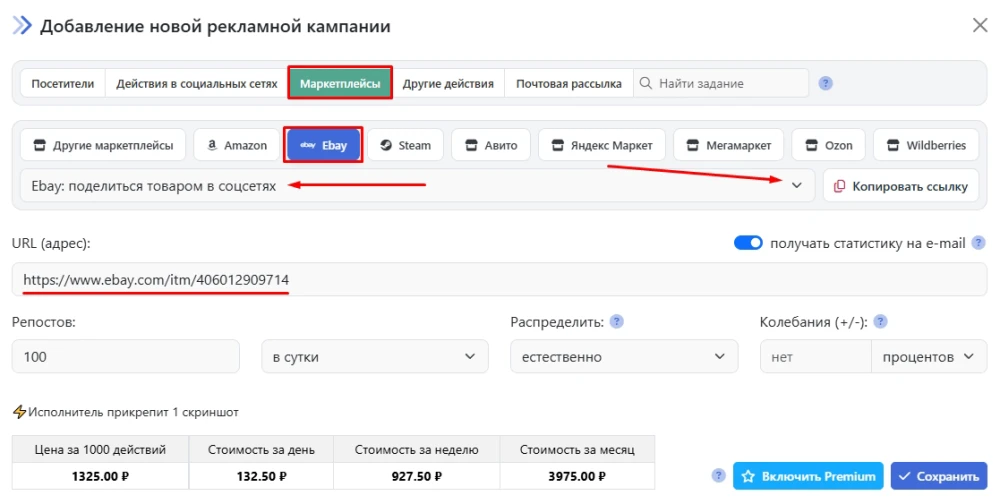The height and width of the screenshot is (504, 1000).
Task: Select the Amazon marketplace button
Action: (237, 145)
